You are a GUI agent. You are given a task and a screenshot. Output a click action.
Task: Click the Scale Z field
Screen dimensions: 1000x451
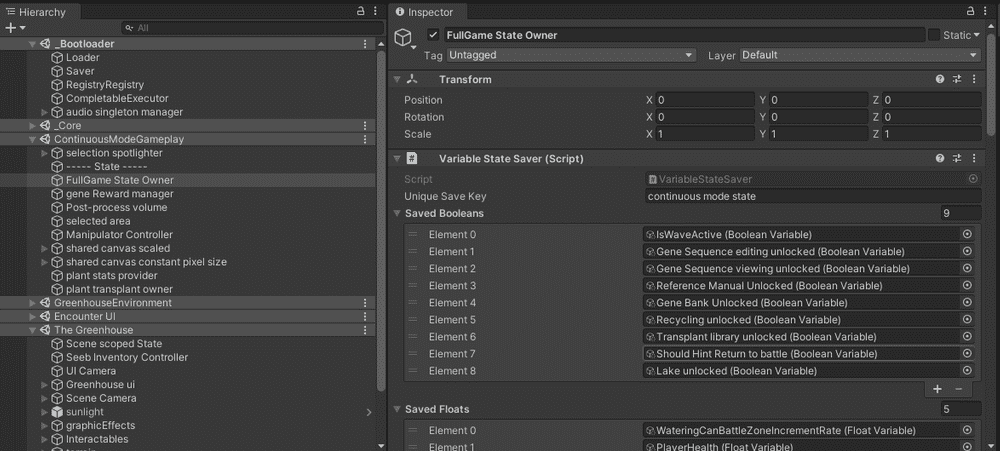click(932, 135)
